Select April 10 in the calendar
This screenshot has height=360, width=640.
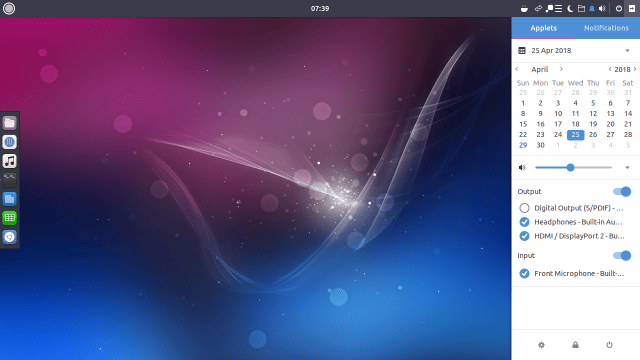click(x=558, y=114)
